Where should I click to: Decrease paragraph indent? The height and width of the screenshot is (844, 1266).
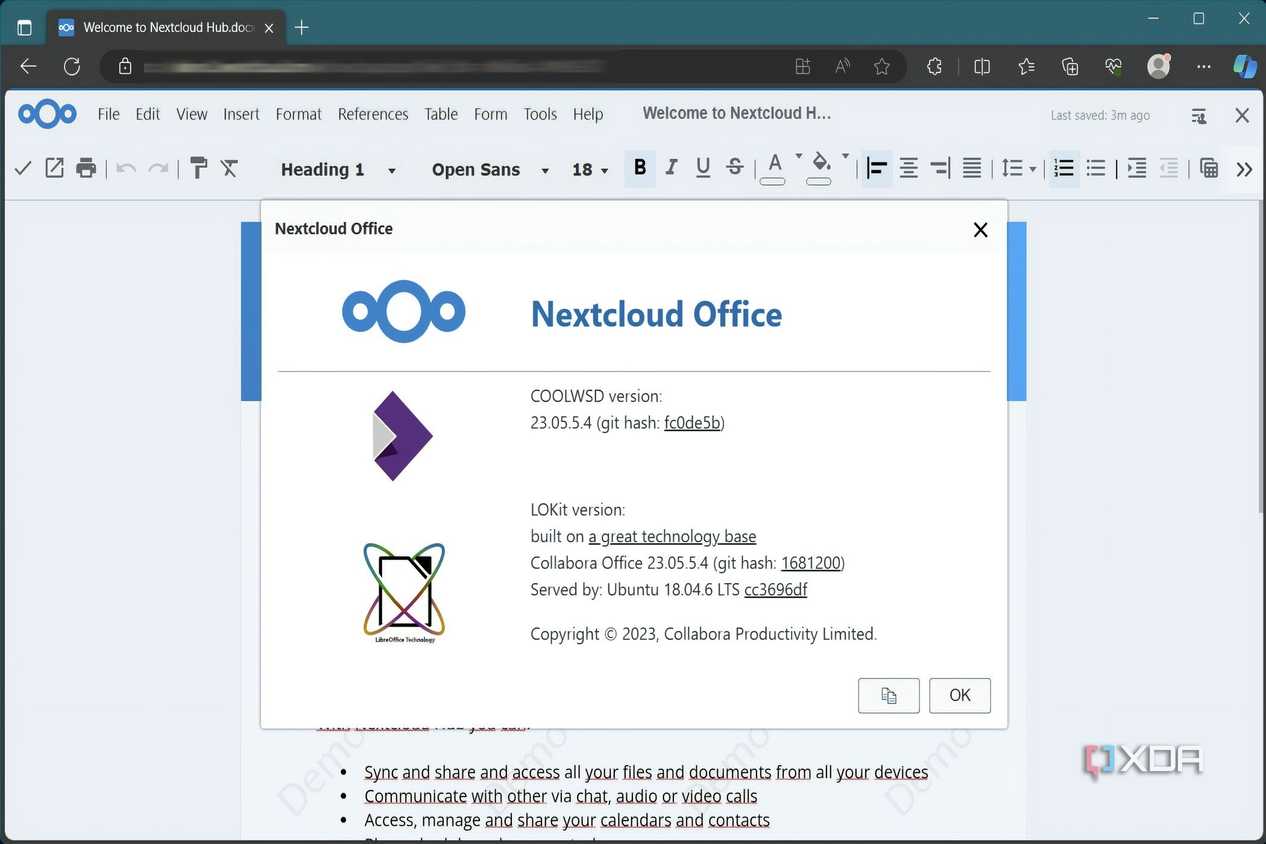tap(1169, 169)
